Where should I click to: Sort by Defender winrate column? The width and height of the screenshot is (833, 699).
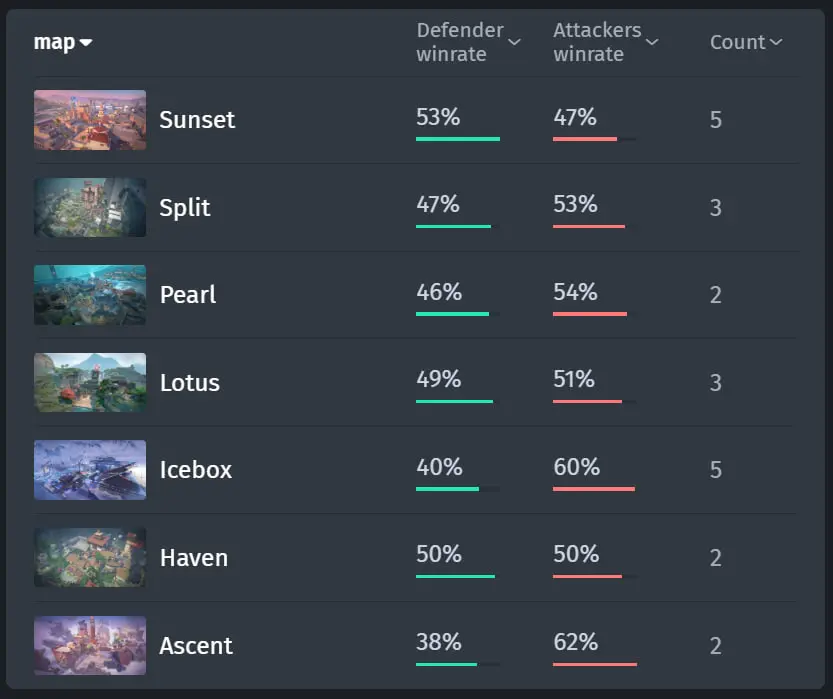pos(469,42)
